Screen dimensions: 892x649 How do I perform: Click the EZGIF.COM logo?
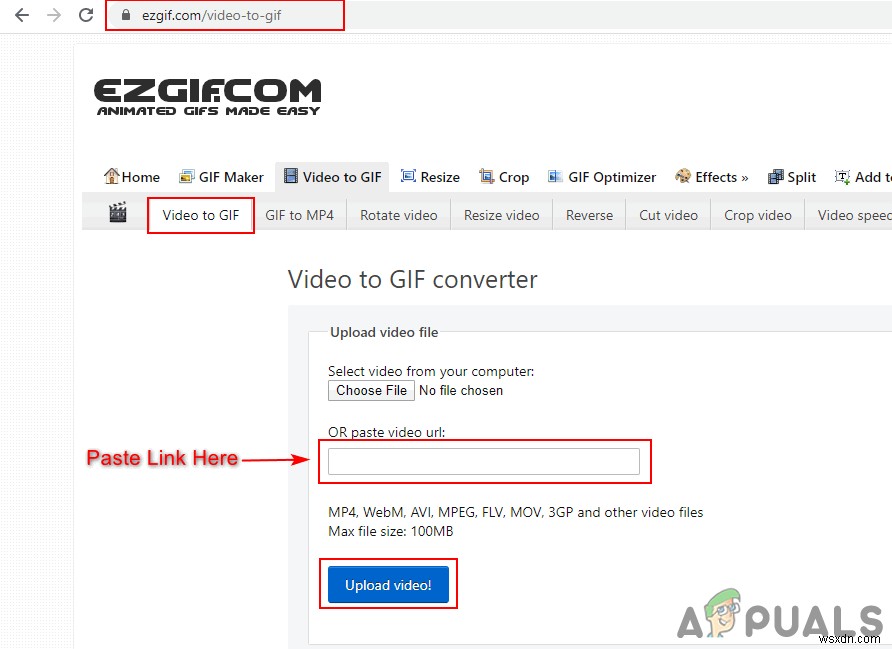208,97
